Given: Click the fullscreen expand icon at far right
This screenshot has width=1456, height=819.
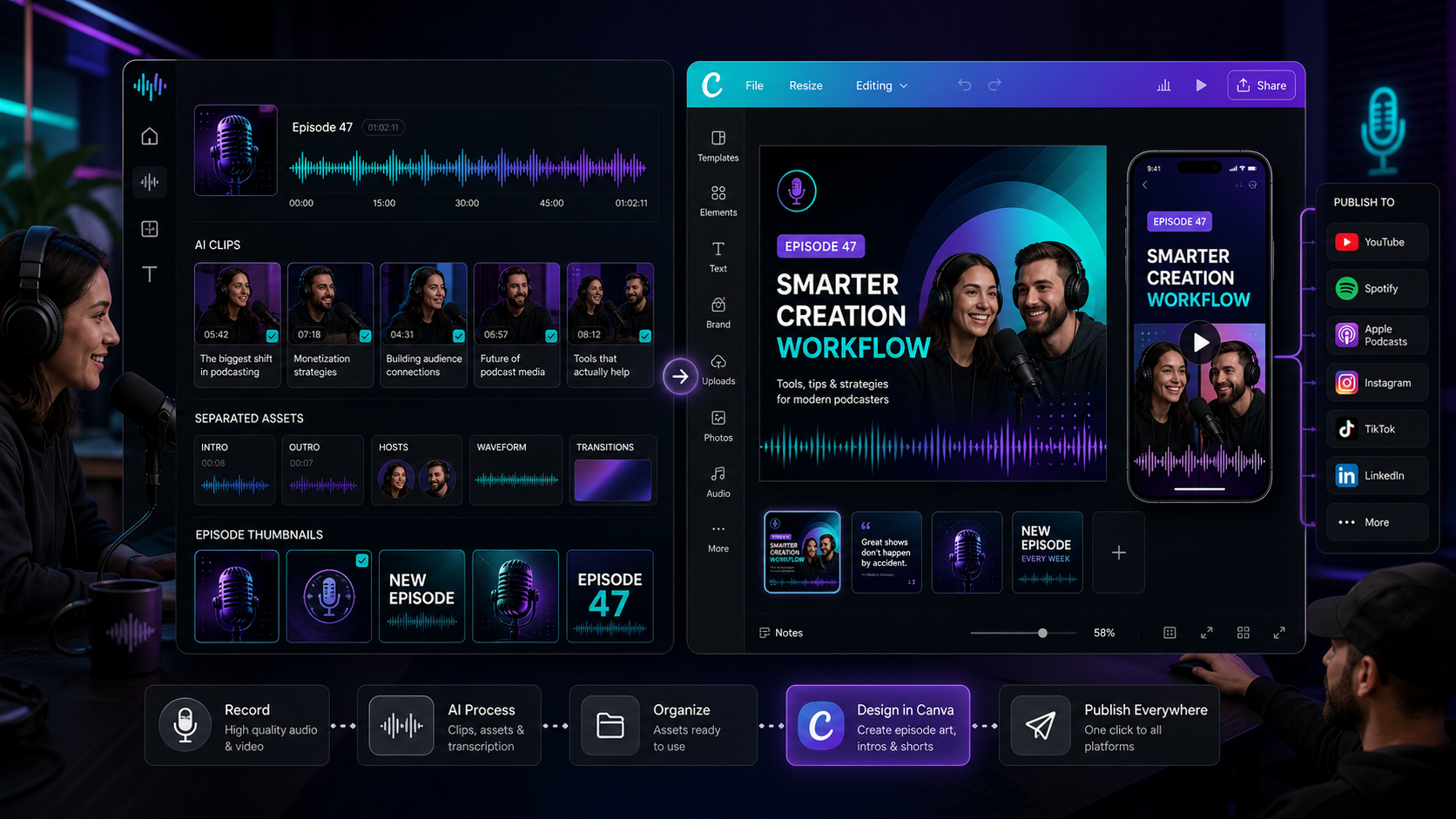Looking at the screenshot, I should tap(1279, 633).
